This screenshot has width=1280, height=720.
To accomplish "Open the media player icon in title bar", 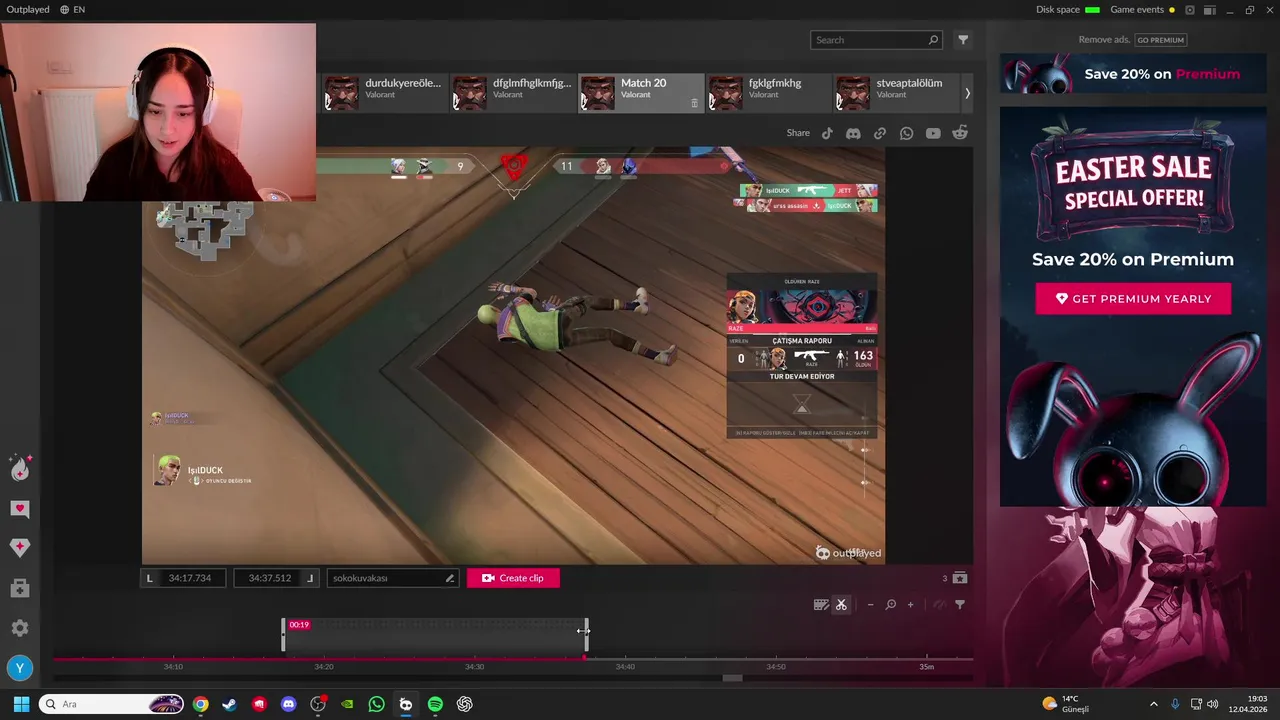I will click(1190, 10).
